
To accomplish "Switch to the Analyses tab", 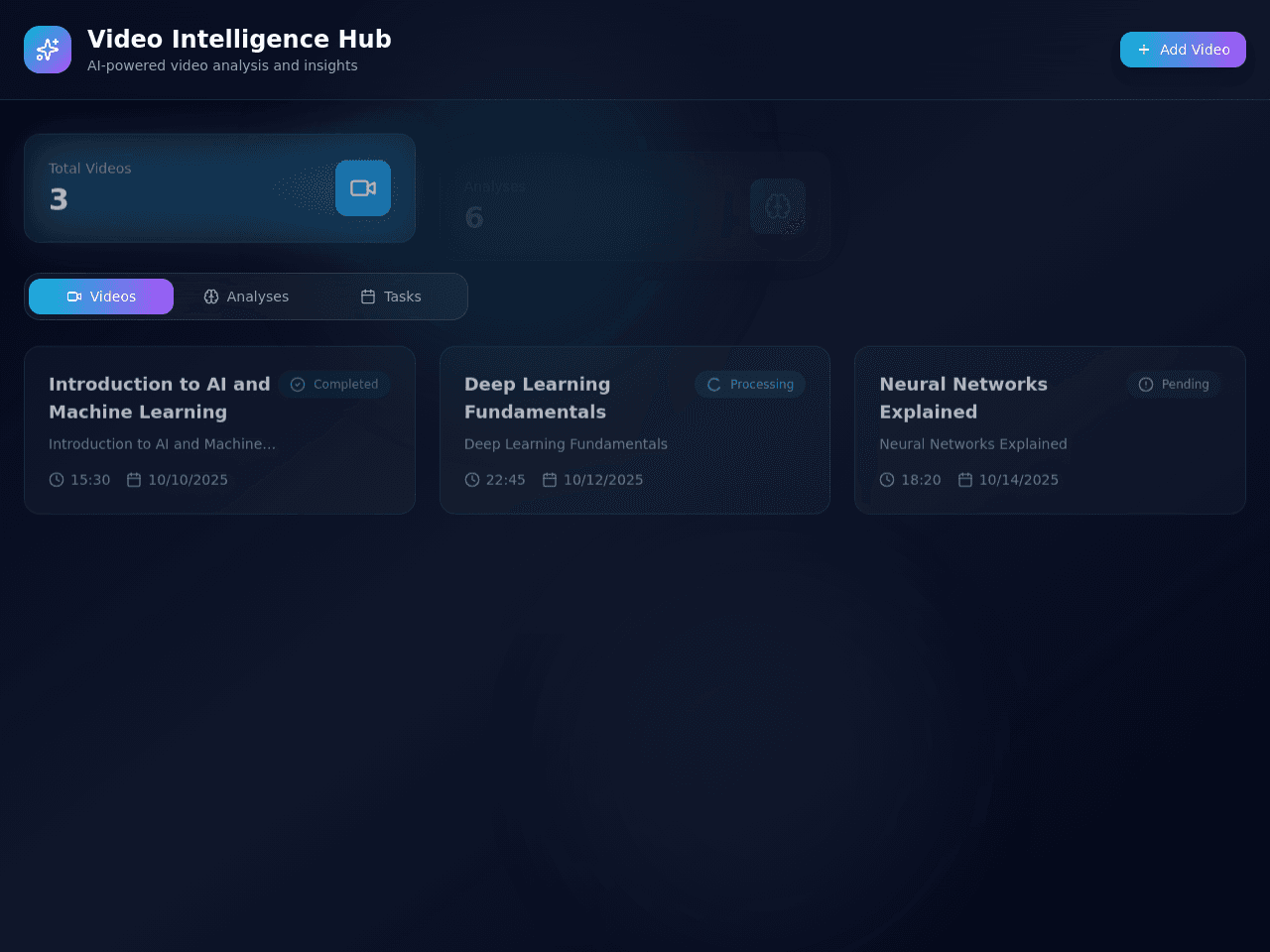I will [246, 297].
